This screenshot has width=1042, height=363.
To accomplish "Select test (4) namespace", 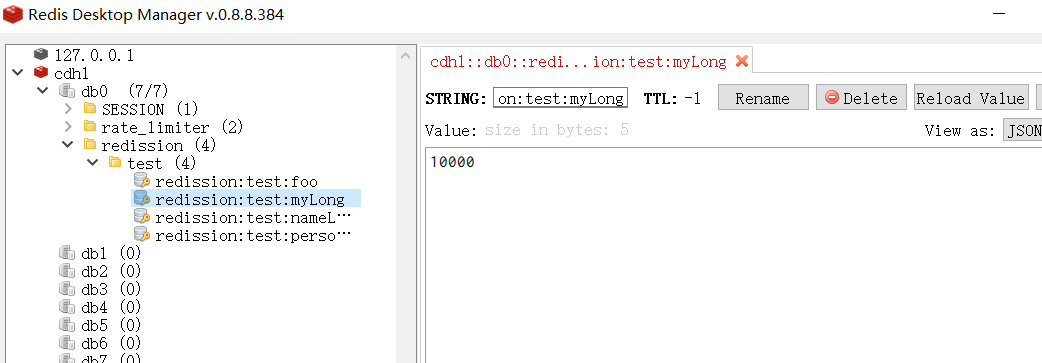I will (x=161, y=162).
